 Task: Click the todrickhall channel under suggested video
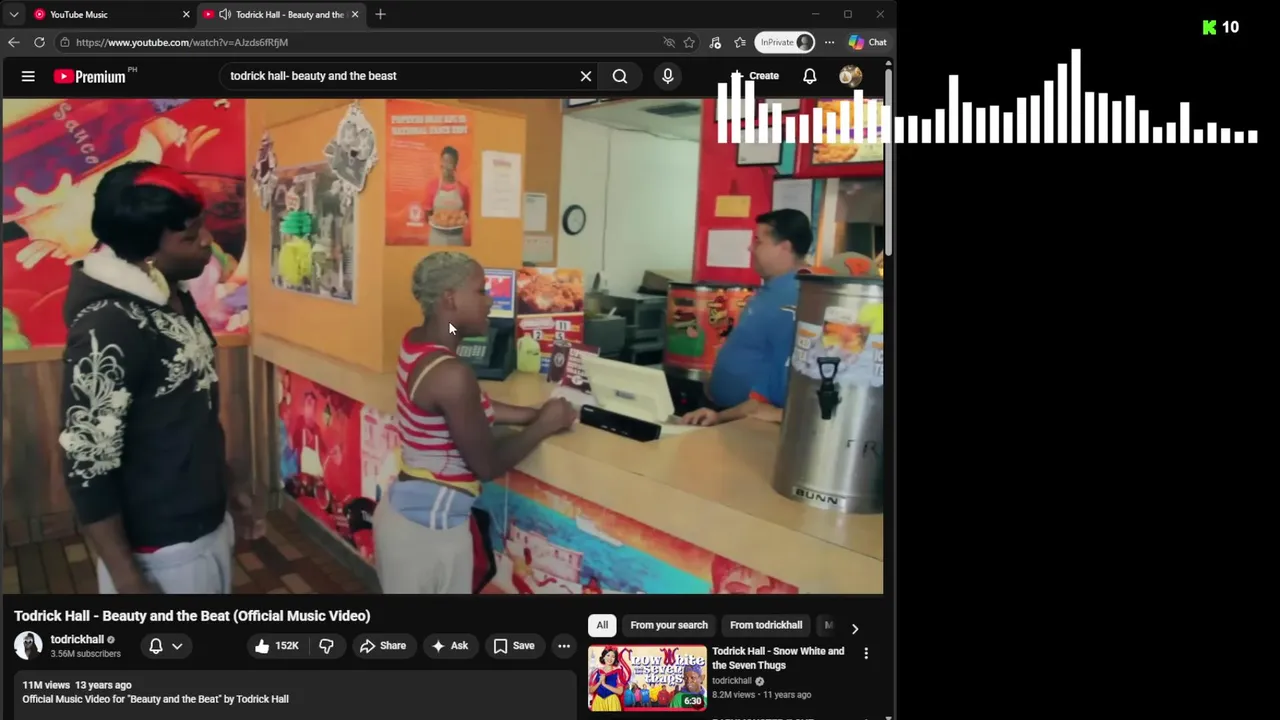(x=732, y=681)
